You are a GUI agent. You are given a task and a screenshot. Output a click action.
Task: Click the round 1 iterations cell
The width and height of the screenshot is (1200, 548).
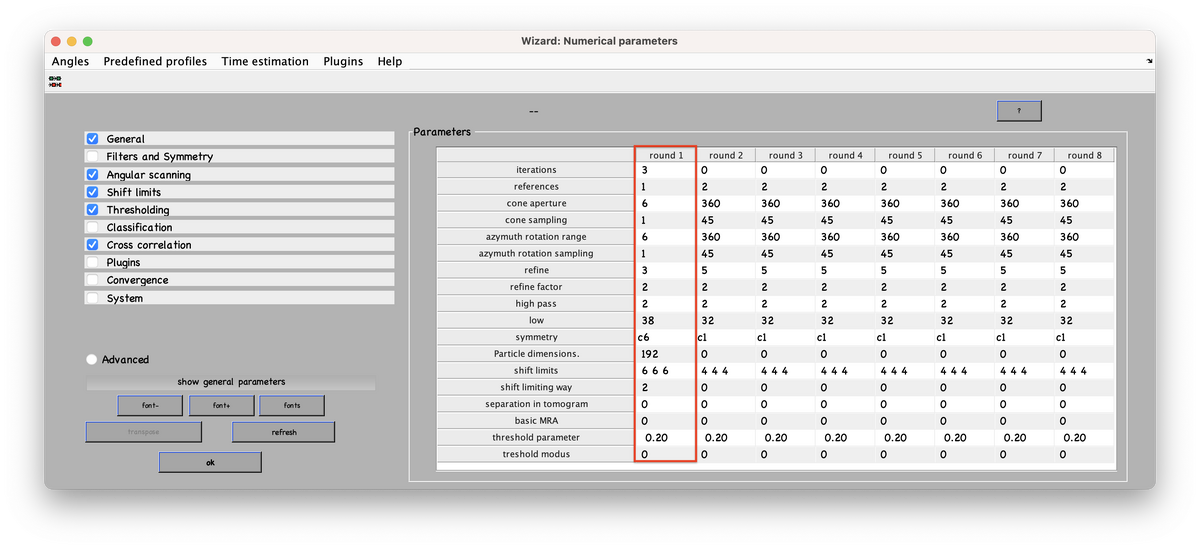click(x=665, y=170)
